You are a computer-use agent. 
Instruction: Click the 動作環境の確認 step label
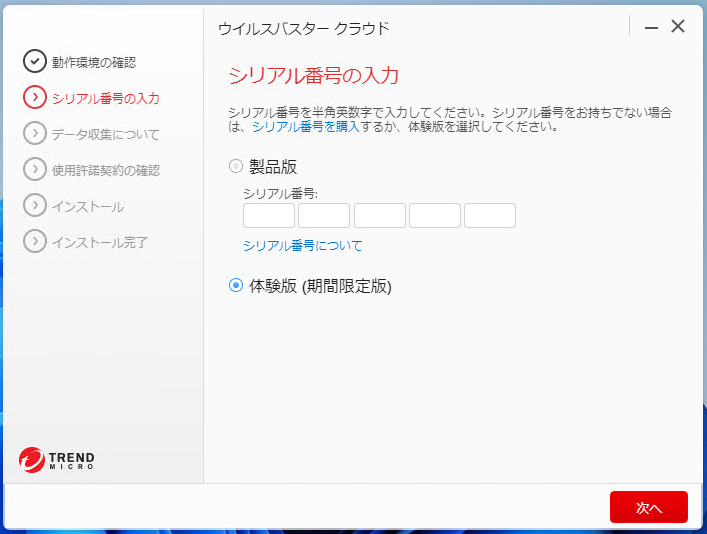[x=94, y=62]
